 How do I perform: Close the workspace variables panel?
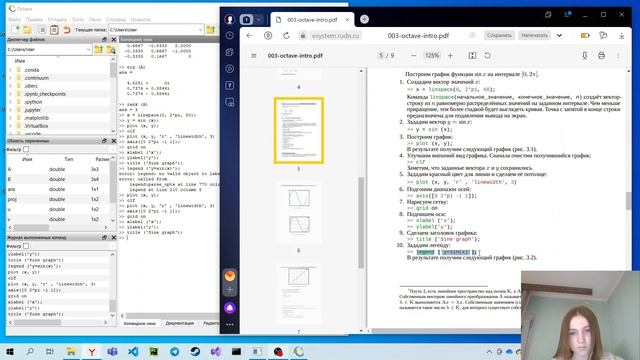pos(114,140)
